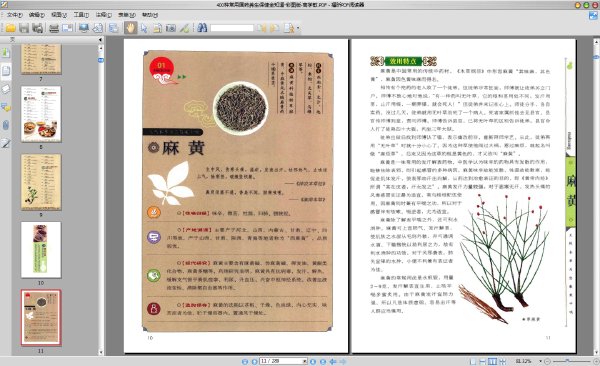Viewport: 600px width, 366px height.
Task: Click thumbnail panel scrollbar down arrow
Action: pyautogui.click(x=101, y=353)
